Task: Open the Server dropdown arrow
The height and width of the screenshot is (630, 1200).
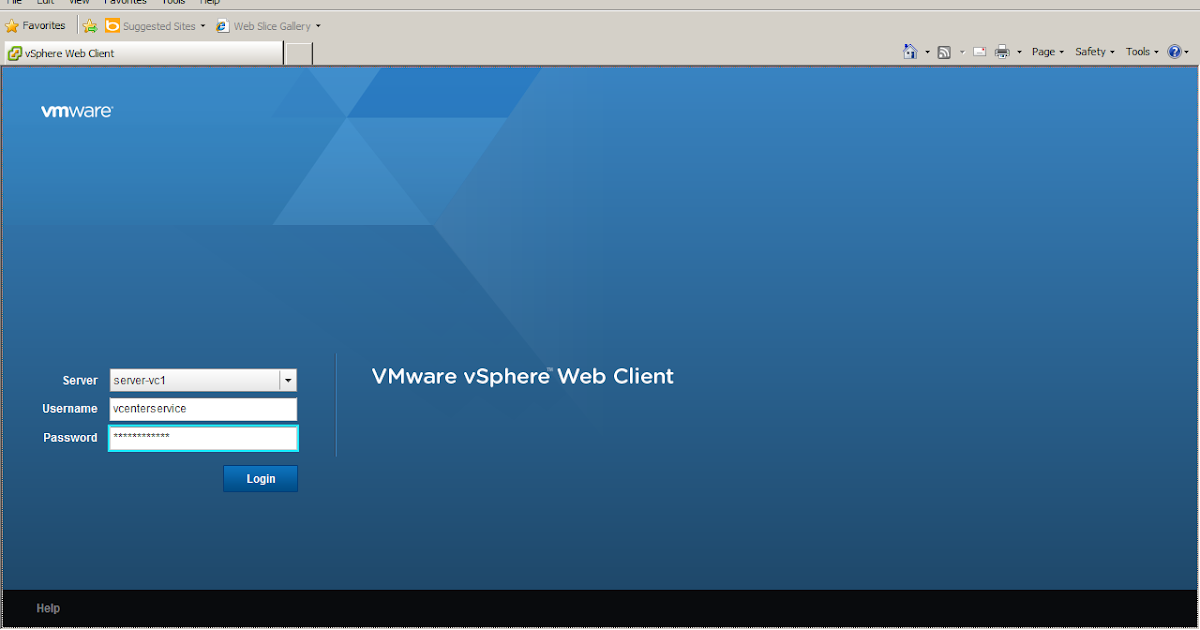Action: (x=288, y=380)
